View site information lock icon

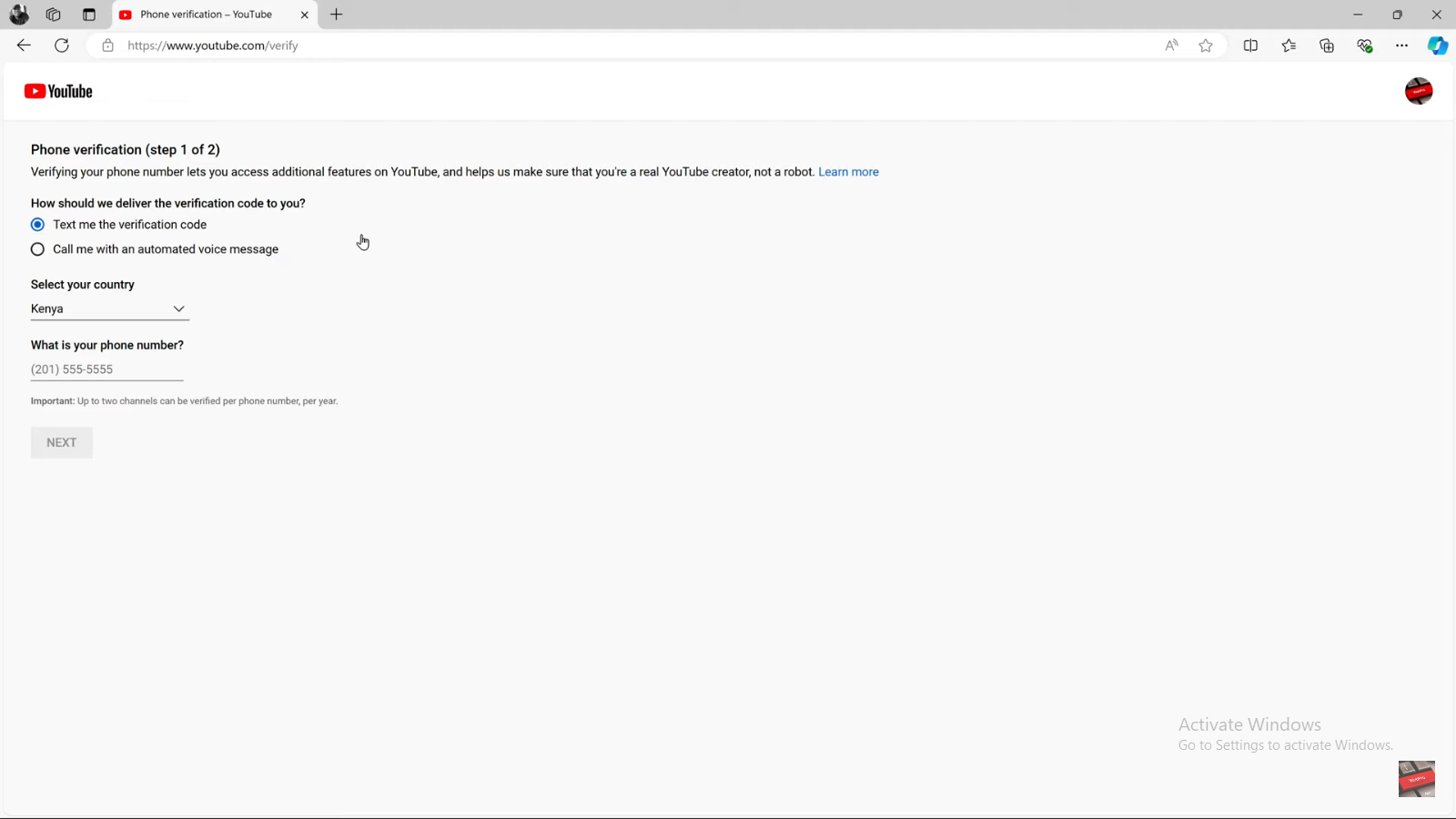[107, 45]
